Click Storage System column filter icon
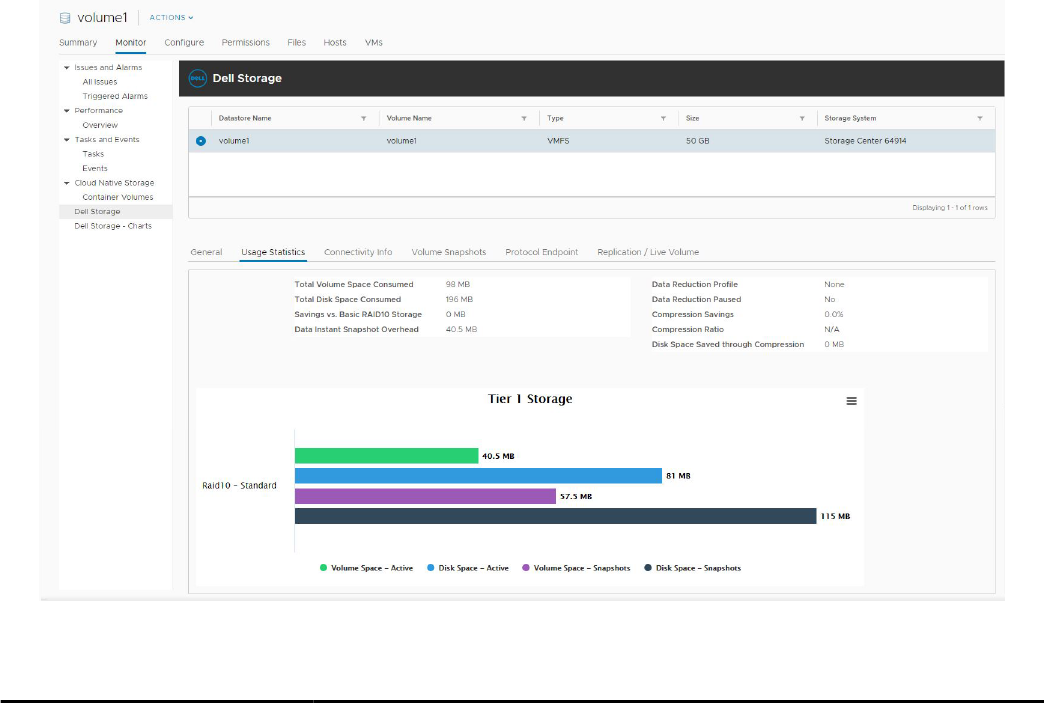 tap(979, 119)
